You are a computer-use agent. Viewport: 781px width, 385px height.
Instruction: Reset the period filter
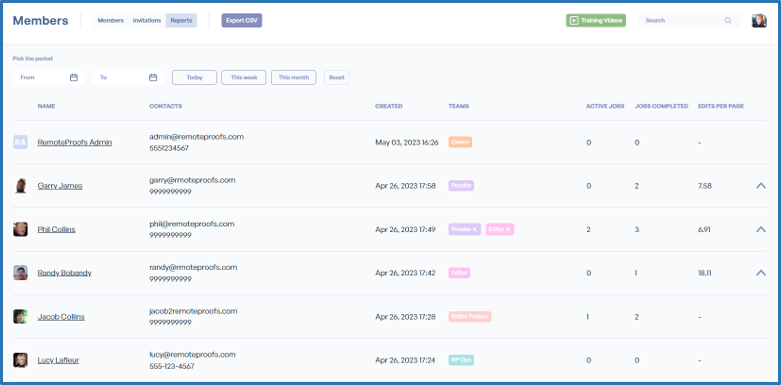pos(337,78)
